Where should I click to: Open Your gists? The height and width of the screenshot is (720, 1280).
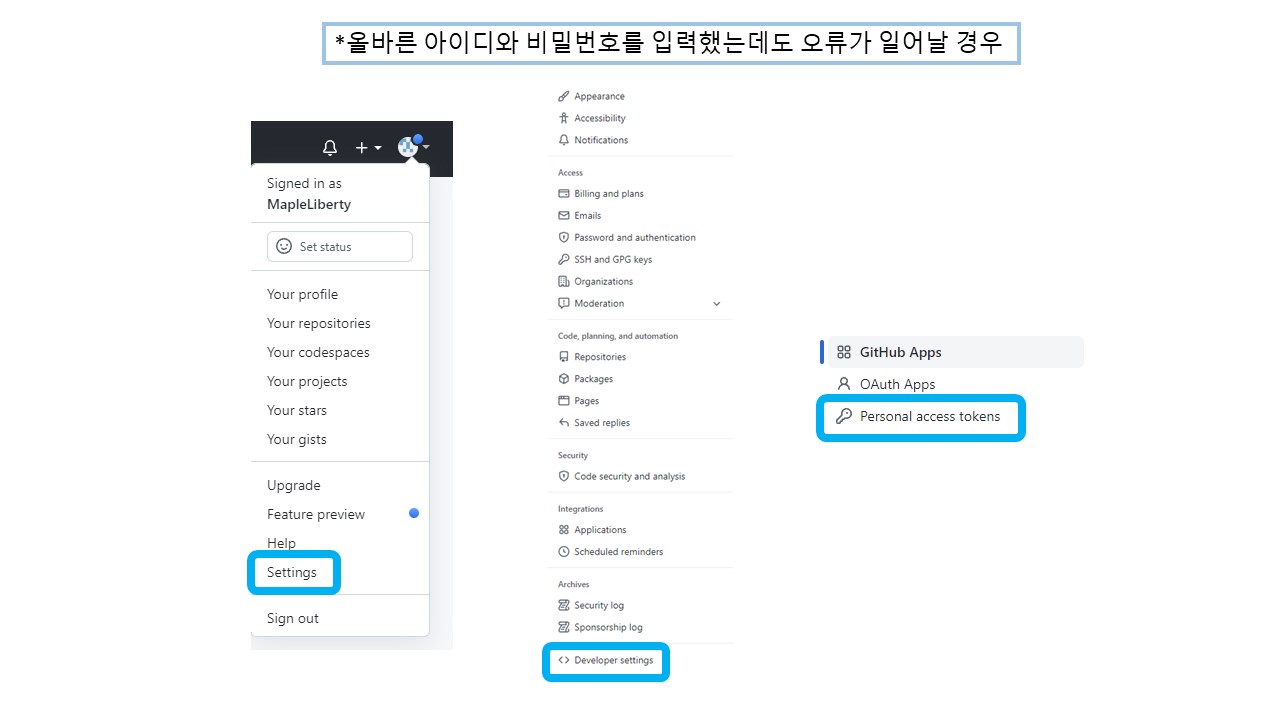(297, 439)
